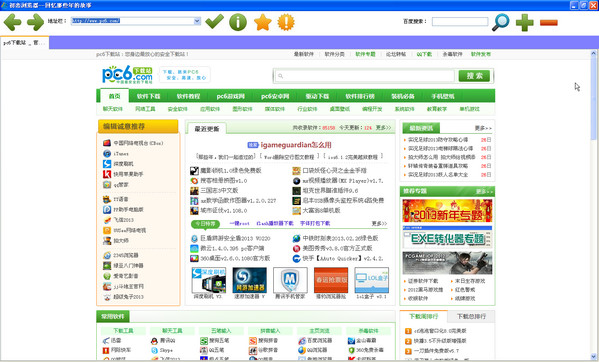Image resolution: width=599 pixels, height=362 pixels.
Task: Open the address bar dropdown arrow
Action: [197, 21]
